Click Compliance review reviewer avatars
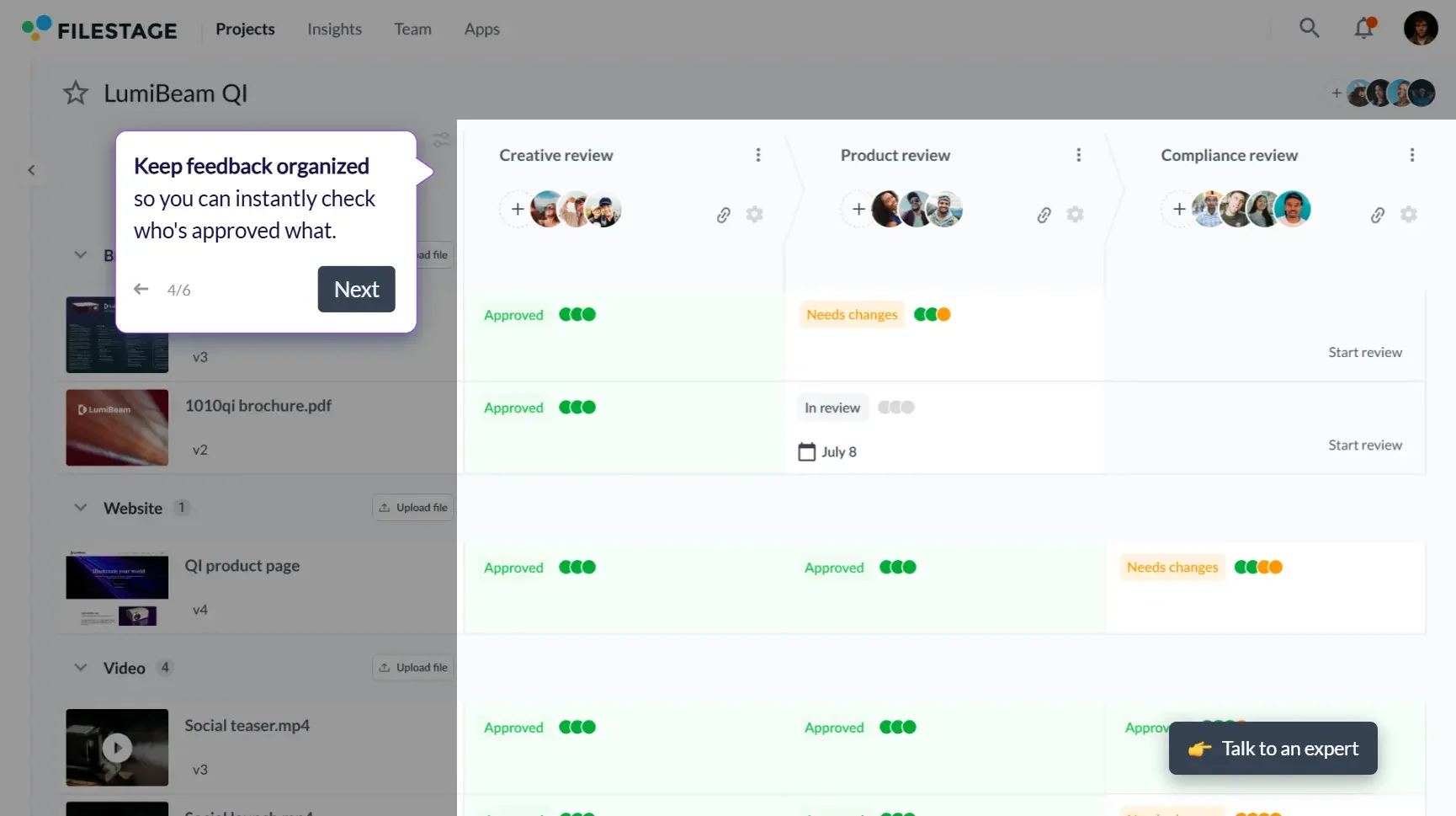Screen dimensions: 1456x816 pyautogui.click(x=1251, y=209)
